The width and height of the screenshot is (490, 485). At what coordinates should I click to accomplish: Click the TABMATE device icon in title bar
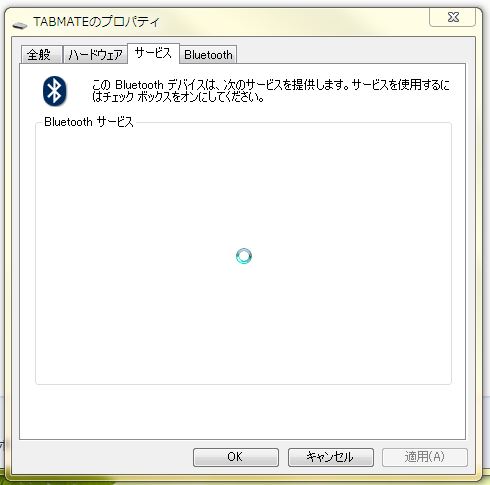(20, 25)
